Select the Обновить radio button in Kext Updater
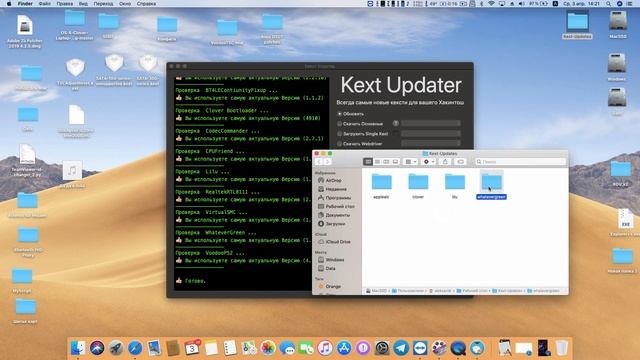Screen dimensions: 640x360 pos(340,114)
